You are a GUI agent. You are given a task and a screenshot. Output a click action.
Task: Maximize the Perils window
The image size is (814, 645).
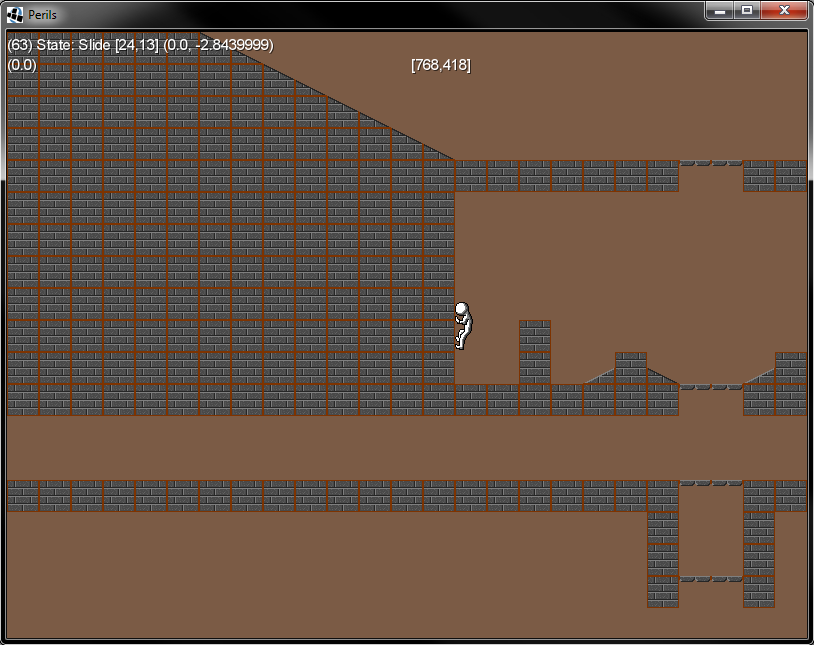click(x=747, y=10)
